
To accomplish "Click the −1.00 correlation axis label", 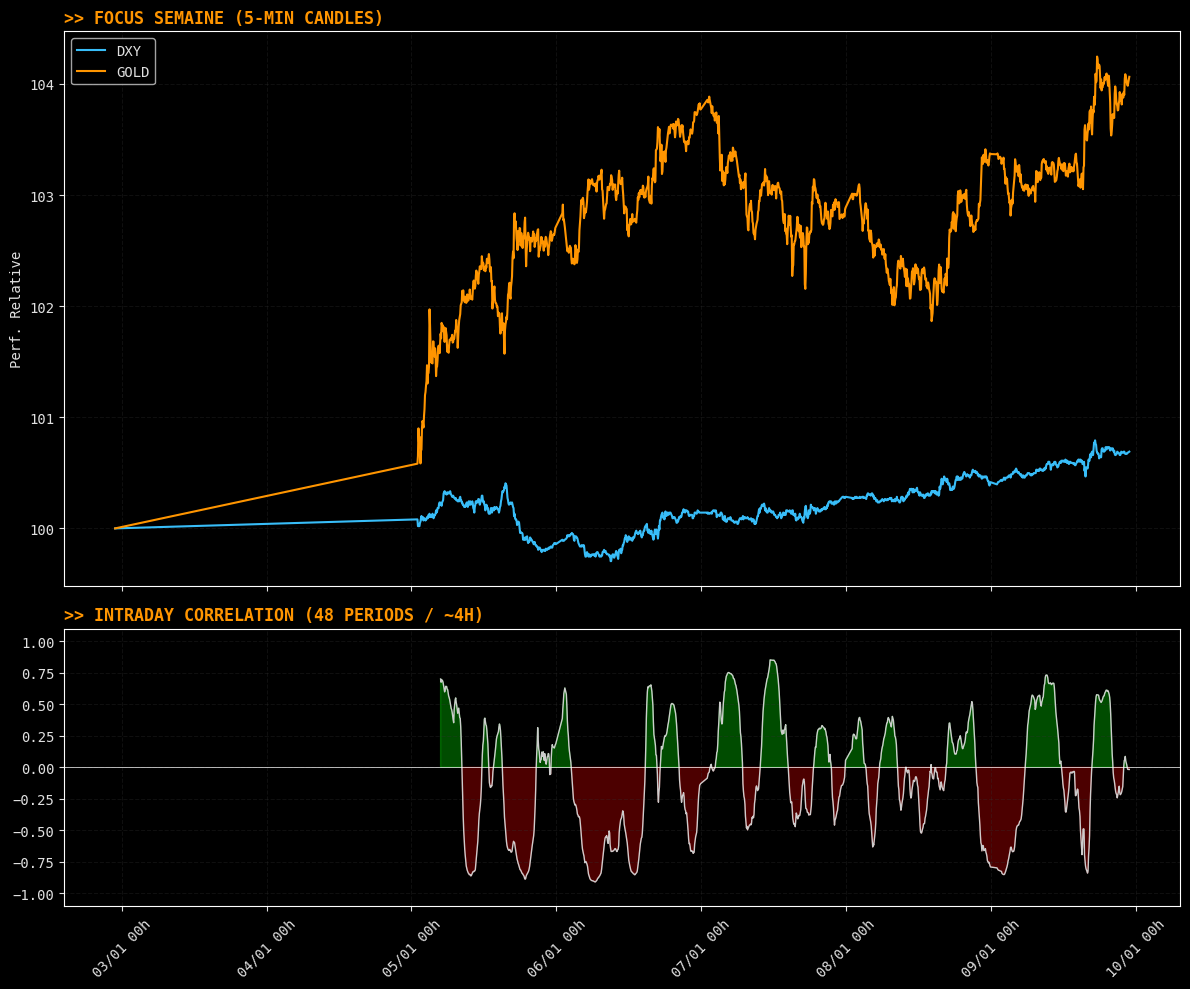I will tap(33, 895).
